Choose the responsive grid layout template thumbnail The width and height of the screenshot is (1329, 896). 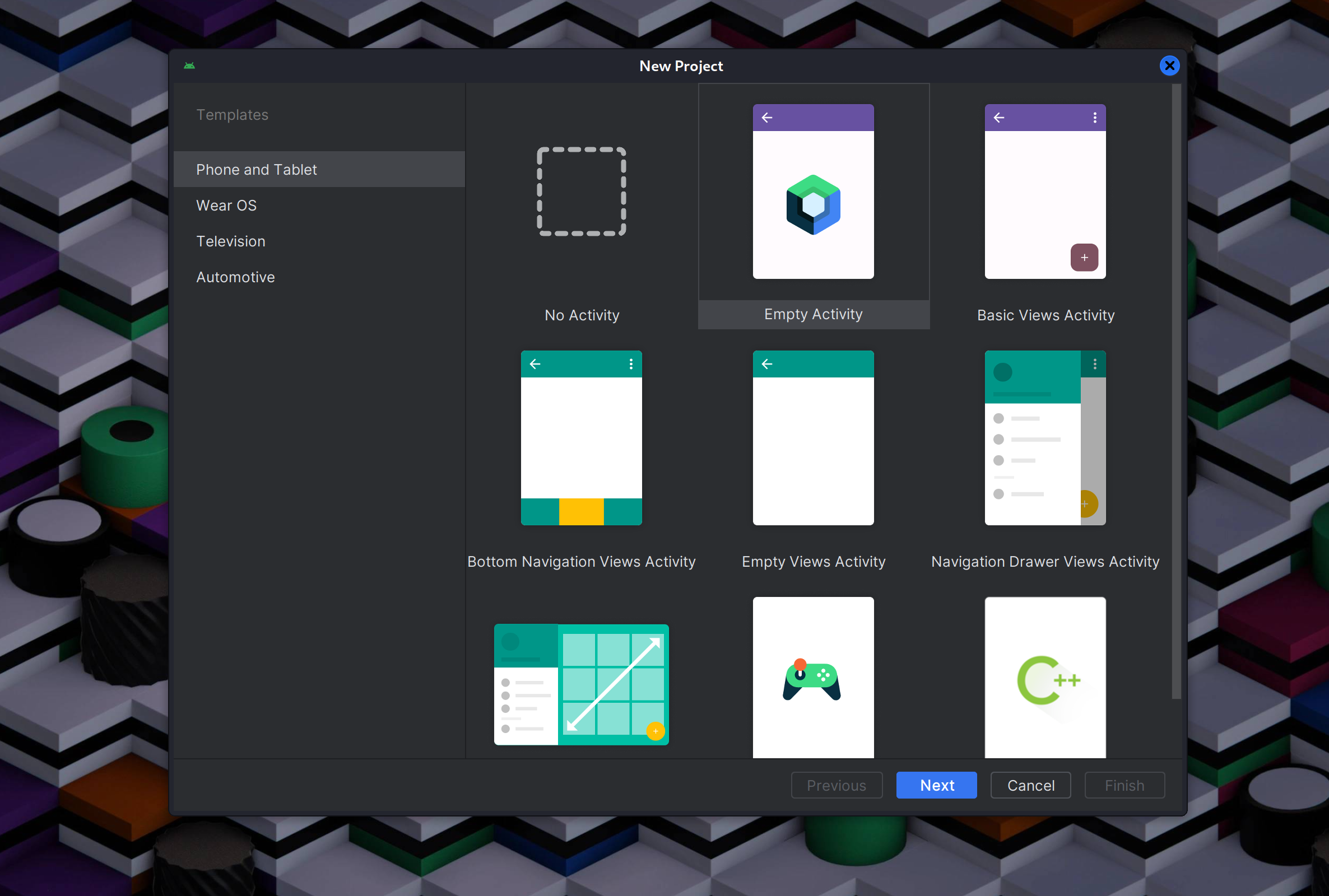(582, 684)
